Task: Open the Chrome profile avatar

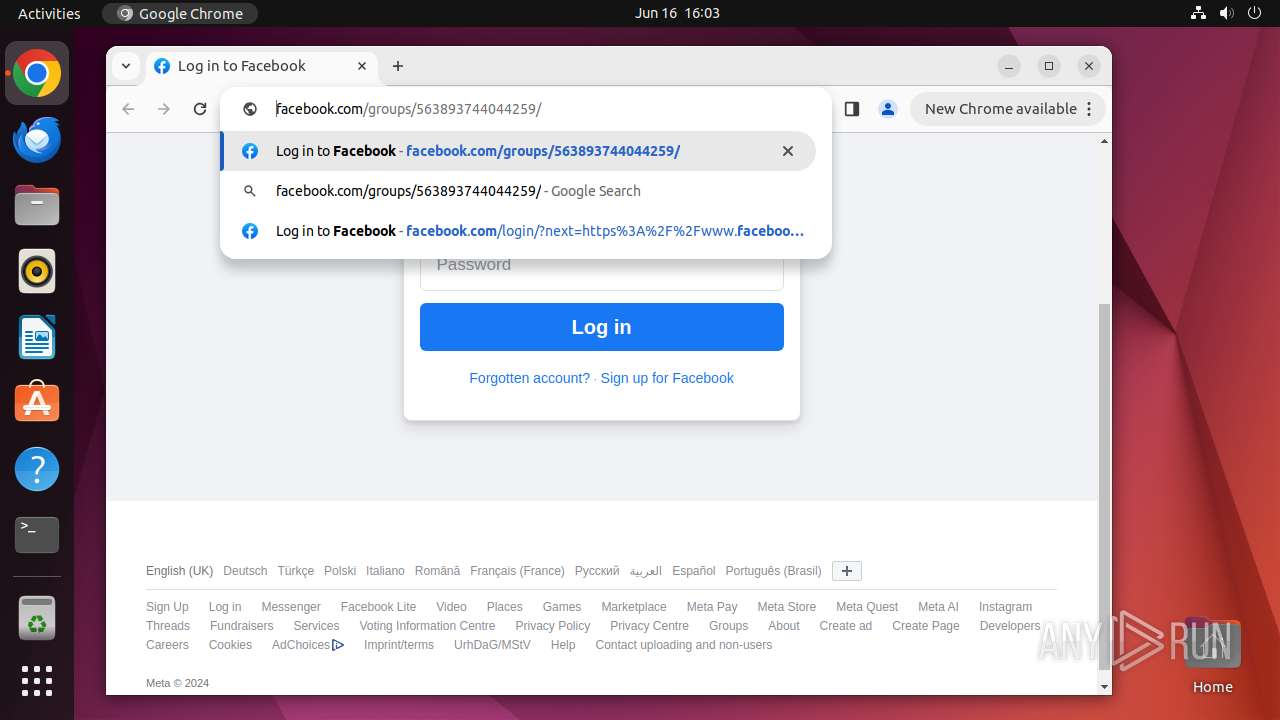Action: pos(888,109)
